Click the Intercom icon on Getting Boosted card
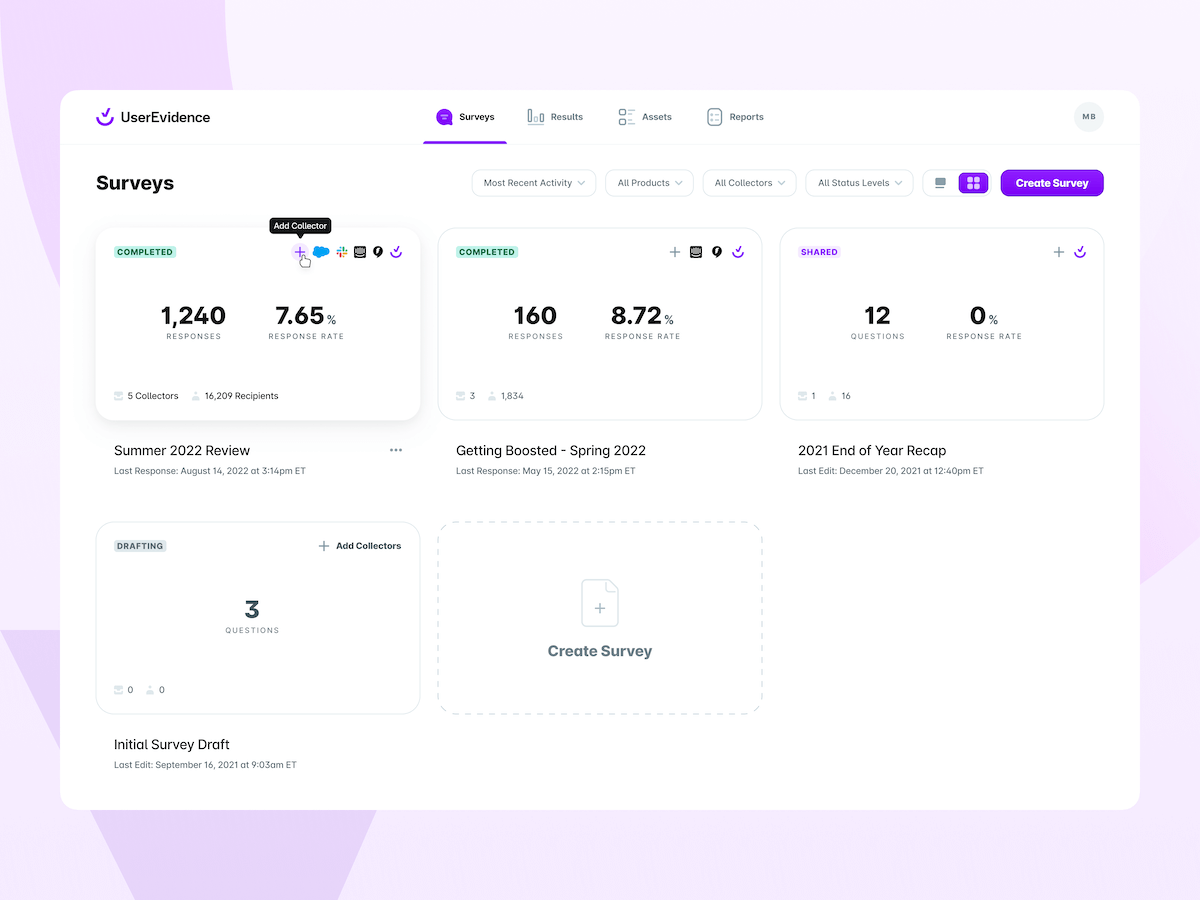The width and height of the screenshot is (1200, 900). 696,252
